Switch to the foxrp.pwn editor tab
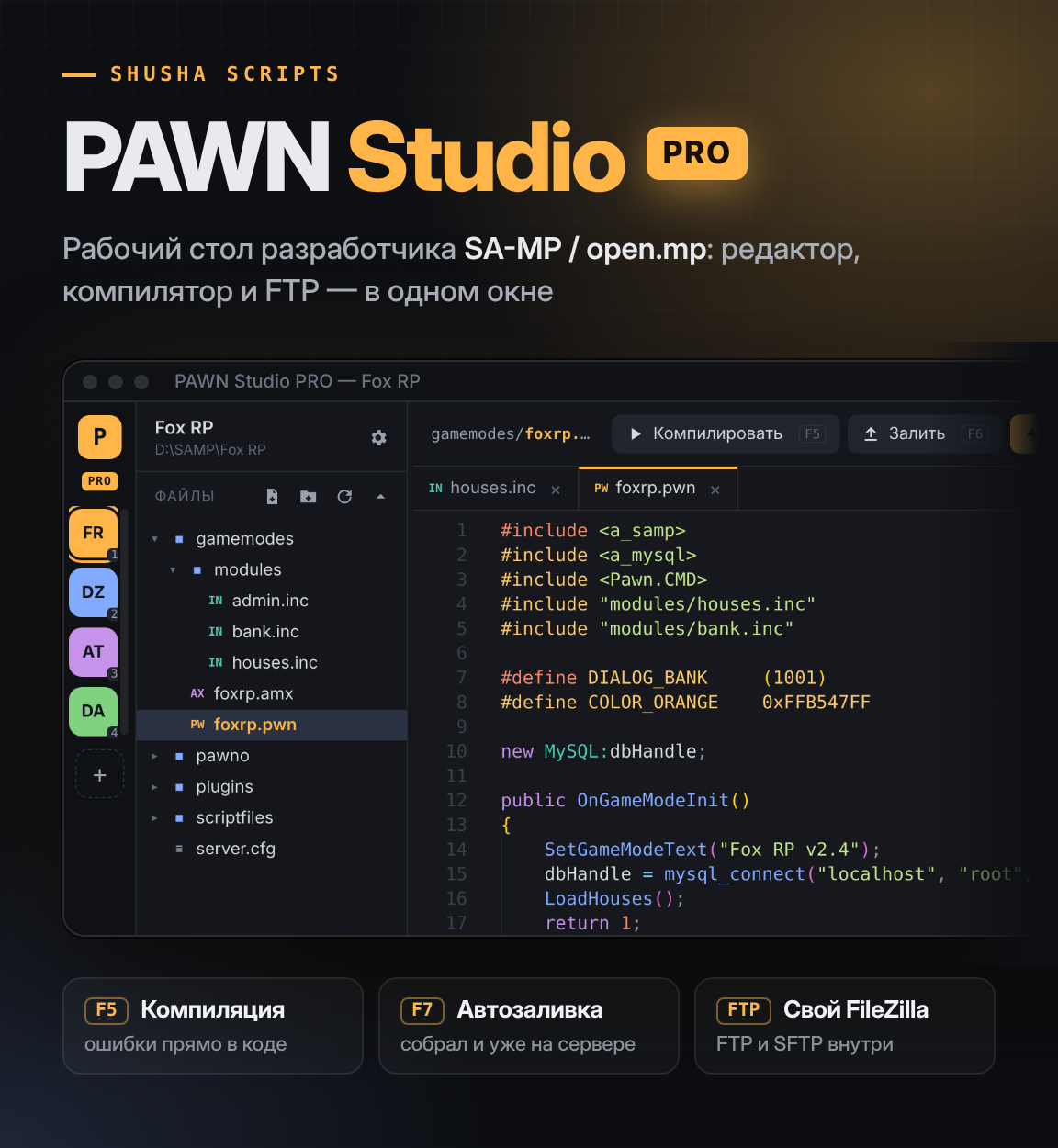This screenshot has height=1148, width=1058. pyautogui.click(x=658, y=489)
